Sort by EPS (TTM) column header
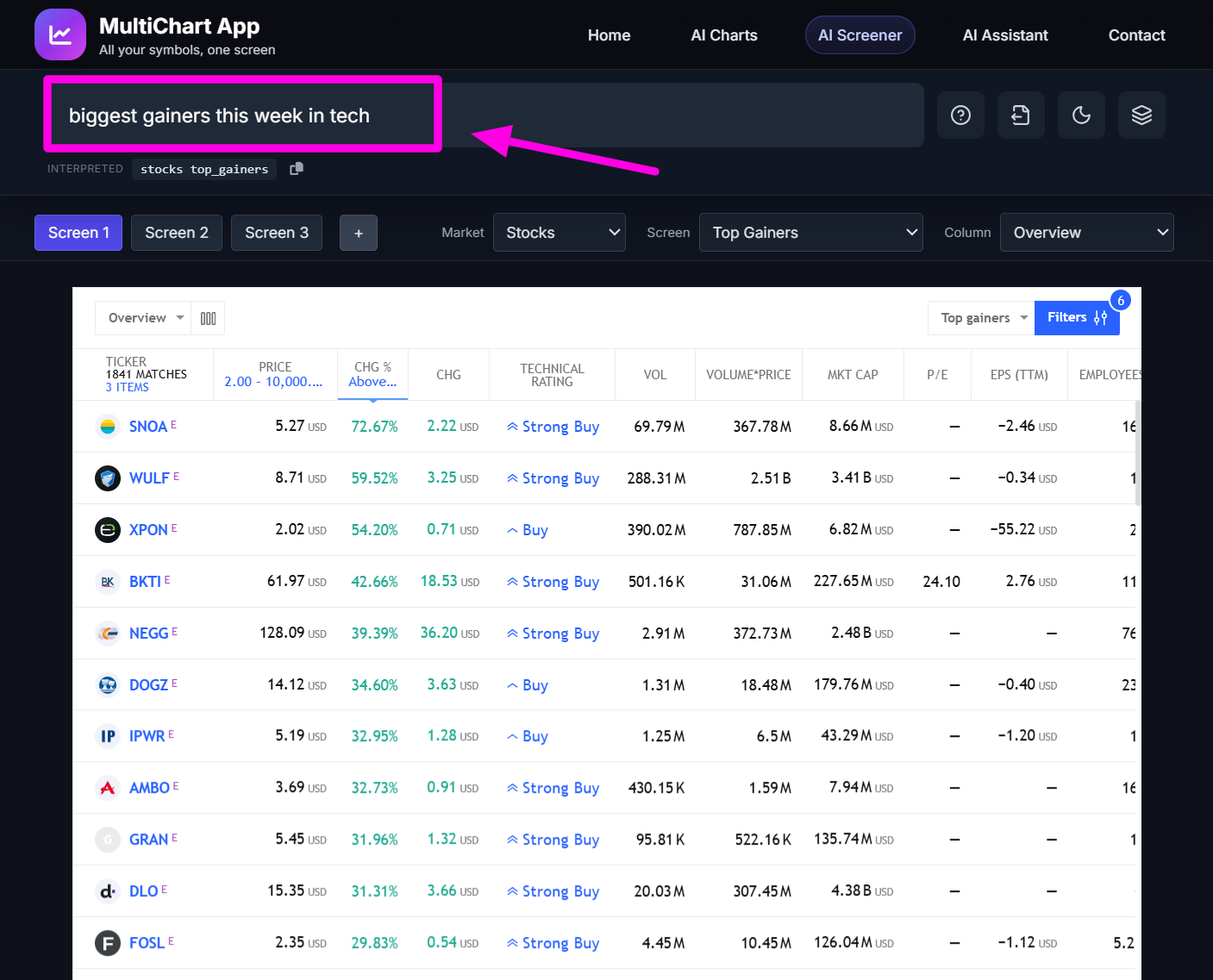This screenshot has height=980, width=1213. pos(1019,375)
